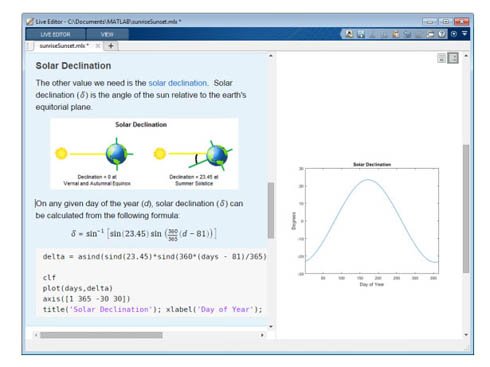Click the 'equitorial plane.' text line
The width and height of the screenshot is (490, 367).
(x=64, y=107)
